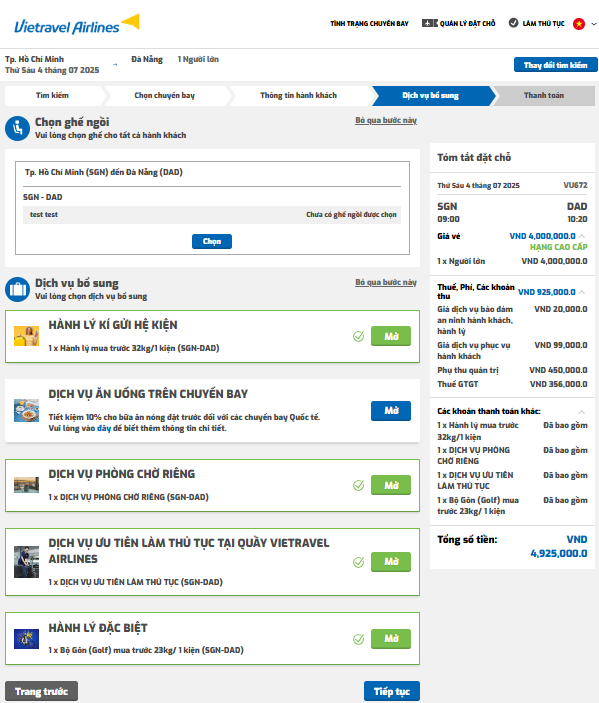Click the passenger row 'test test'

pos(212,214)
